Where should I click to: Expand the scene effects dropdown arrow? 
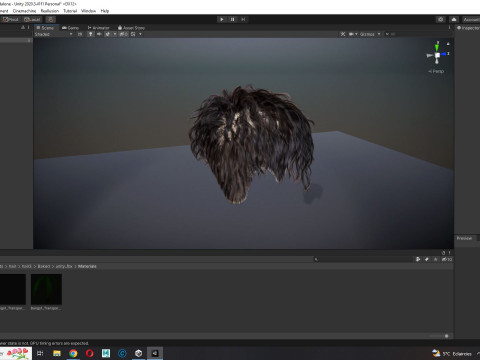115,34
